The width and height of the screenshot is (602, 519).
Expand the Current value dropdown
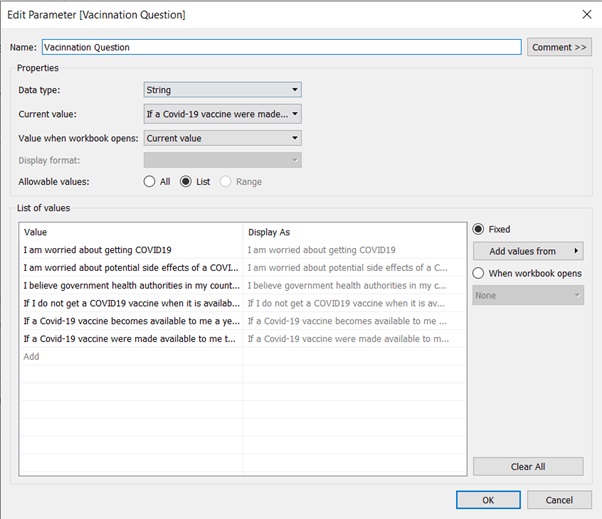223,114
